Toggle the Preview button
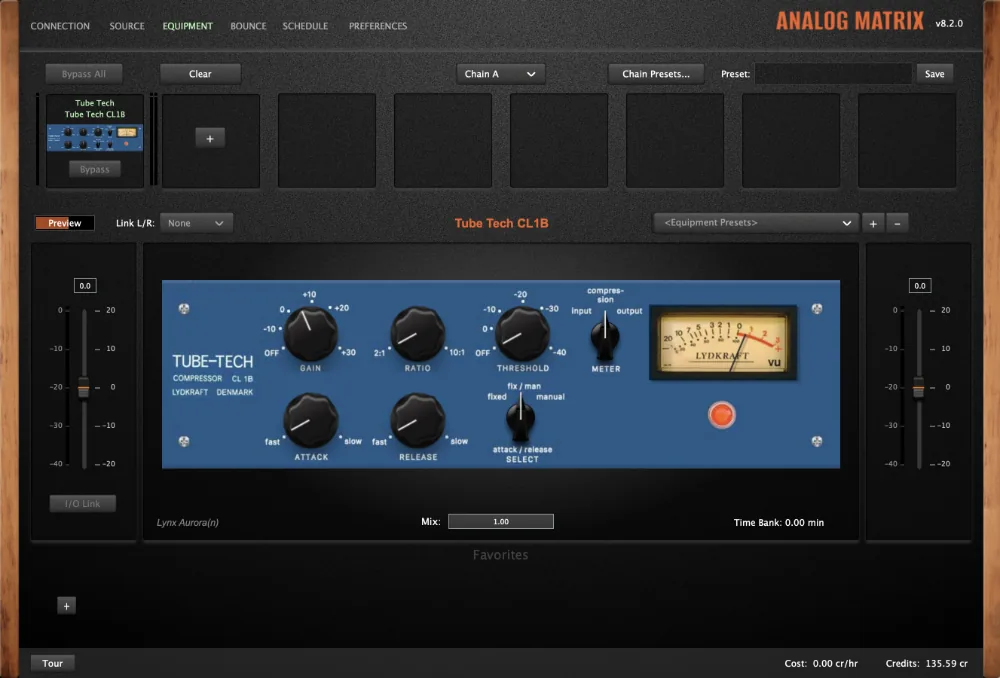Image resolution: width=1000 pixels, height=678 pixels. 65,223
